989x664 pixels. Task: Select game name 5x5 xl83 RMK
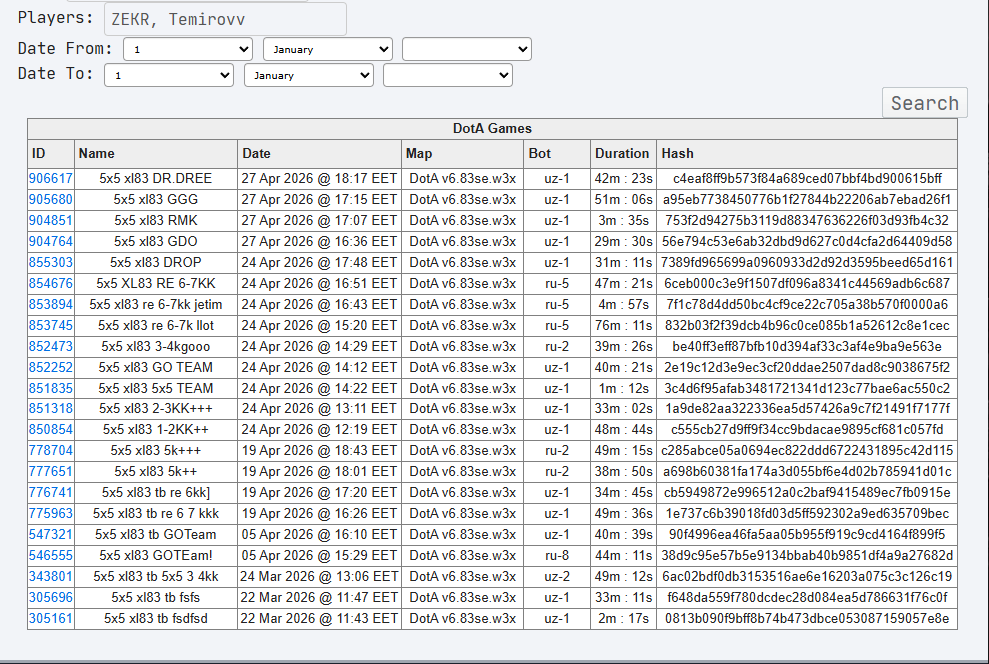coord(156,220)
